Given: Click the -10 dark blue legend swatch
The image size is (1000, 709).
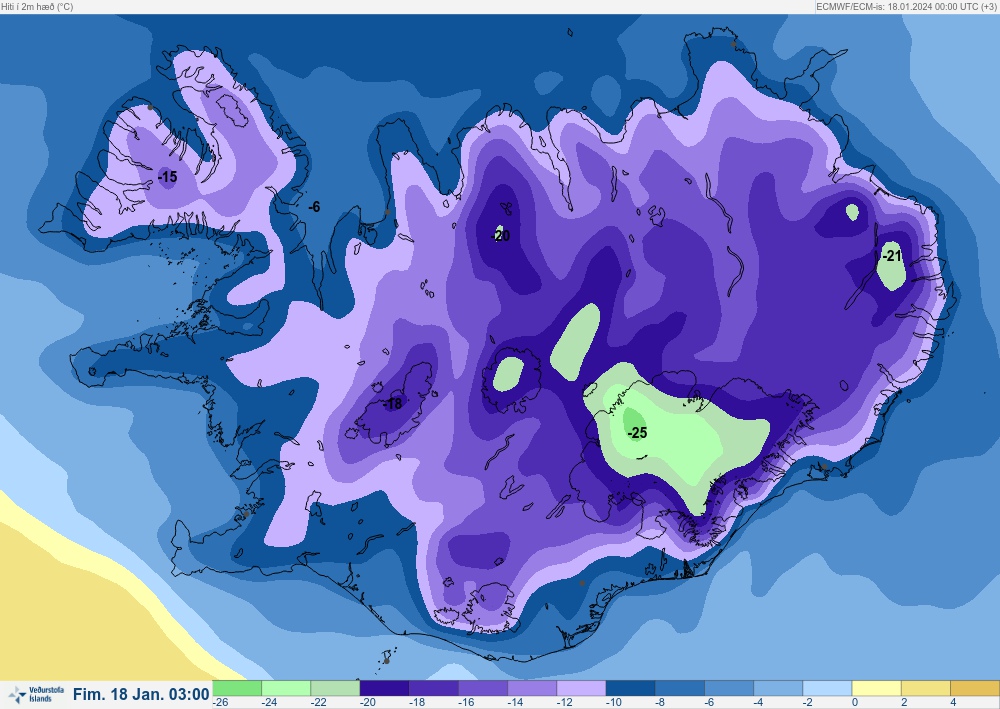Looking at the screenshot, I should [x=630, y=688].
